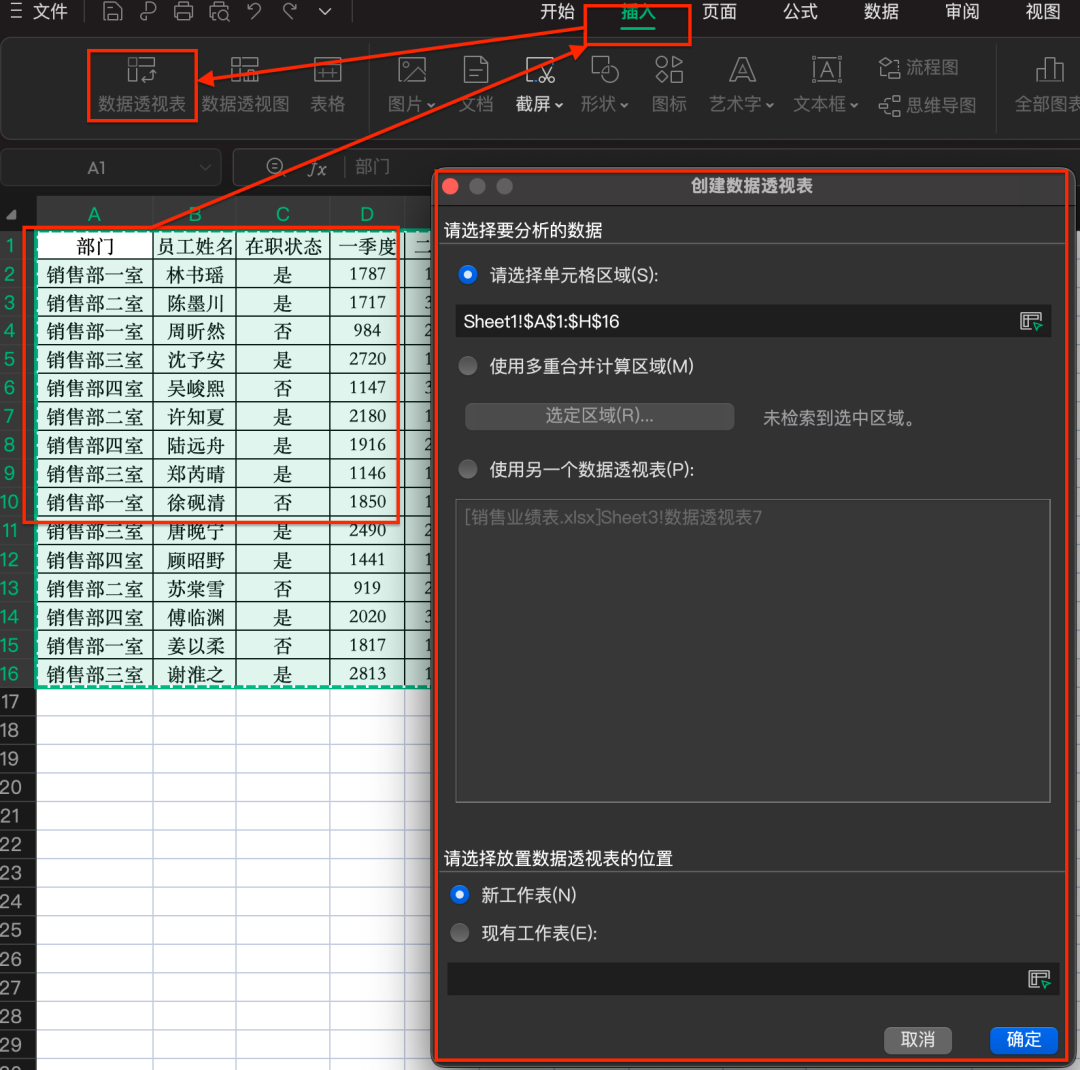Select 现有工作表 as pivot table location

(459, 932)
